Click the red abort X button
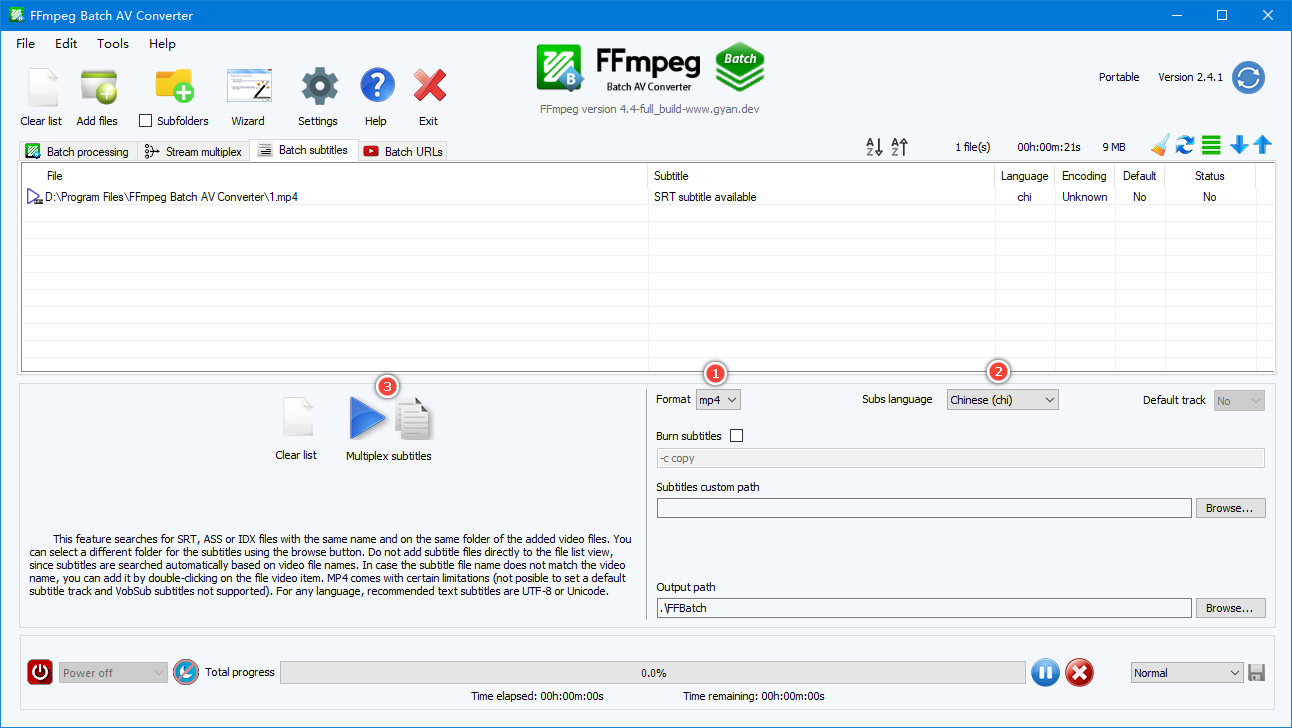This screenshot has height=728, width=1292. click(1079, 673)
